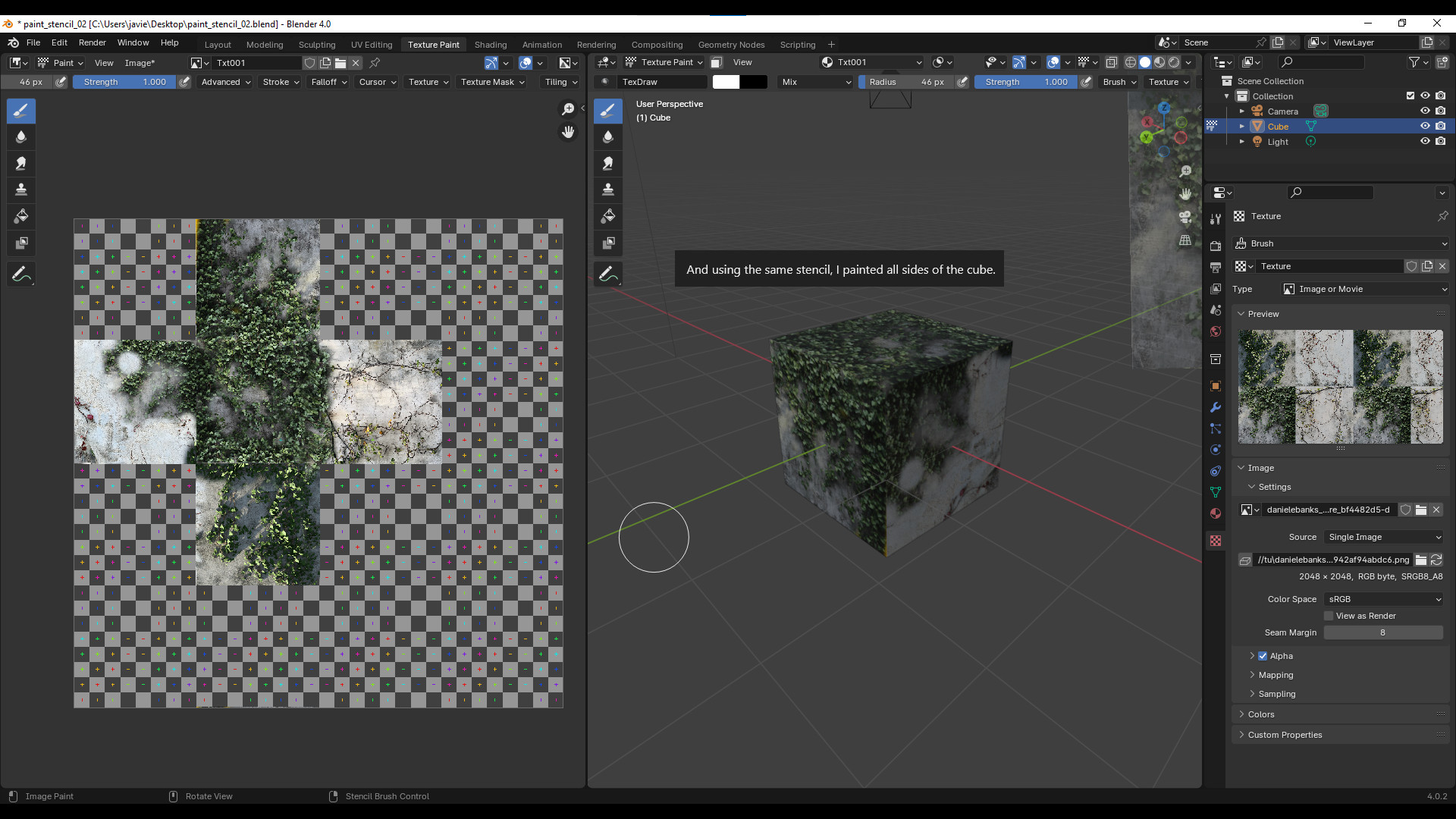Expand the Cube tree item in outliner
Viewport: 1456px width, 819px height.
(1242, 126)
